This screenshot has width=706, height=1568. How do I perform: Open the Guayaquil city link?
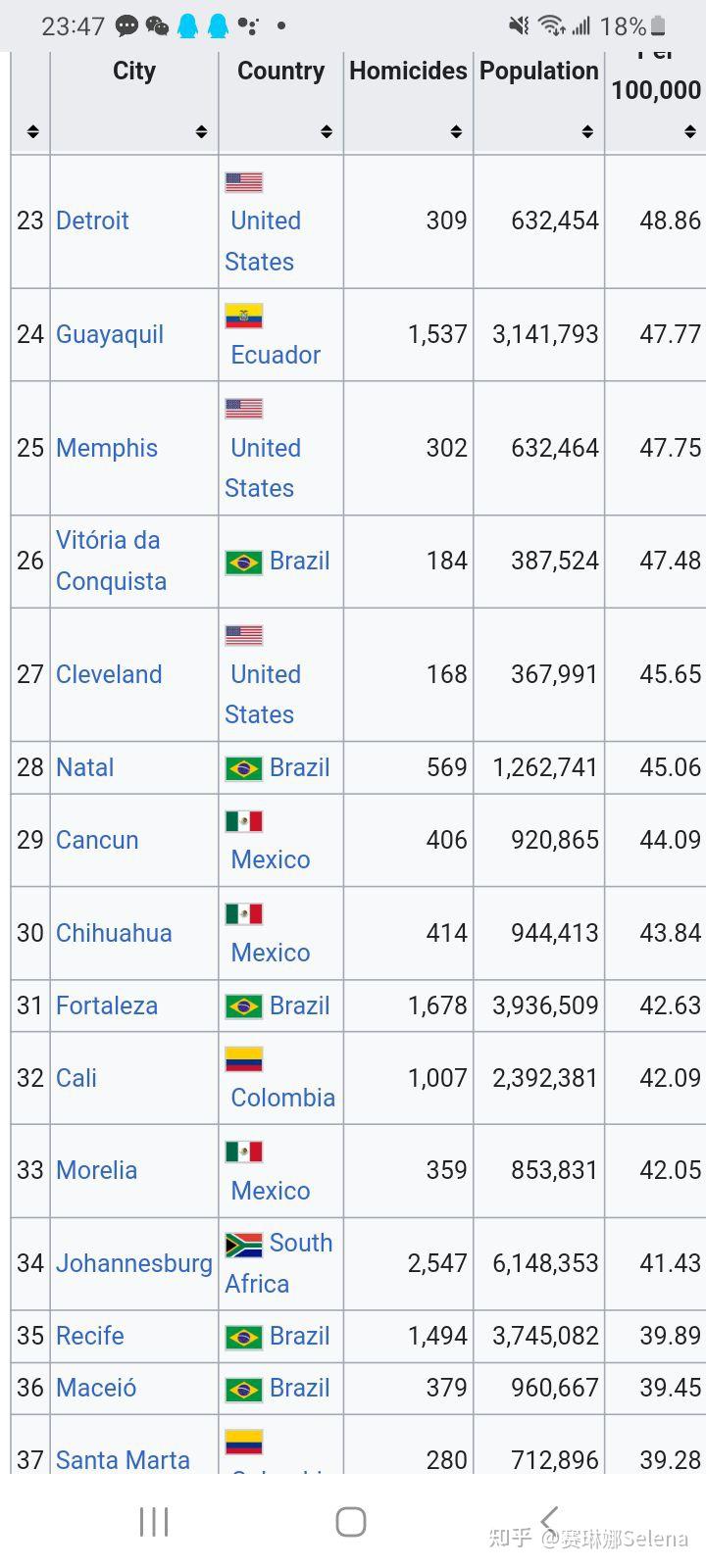coord(110,335)
